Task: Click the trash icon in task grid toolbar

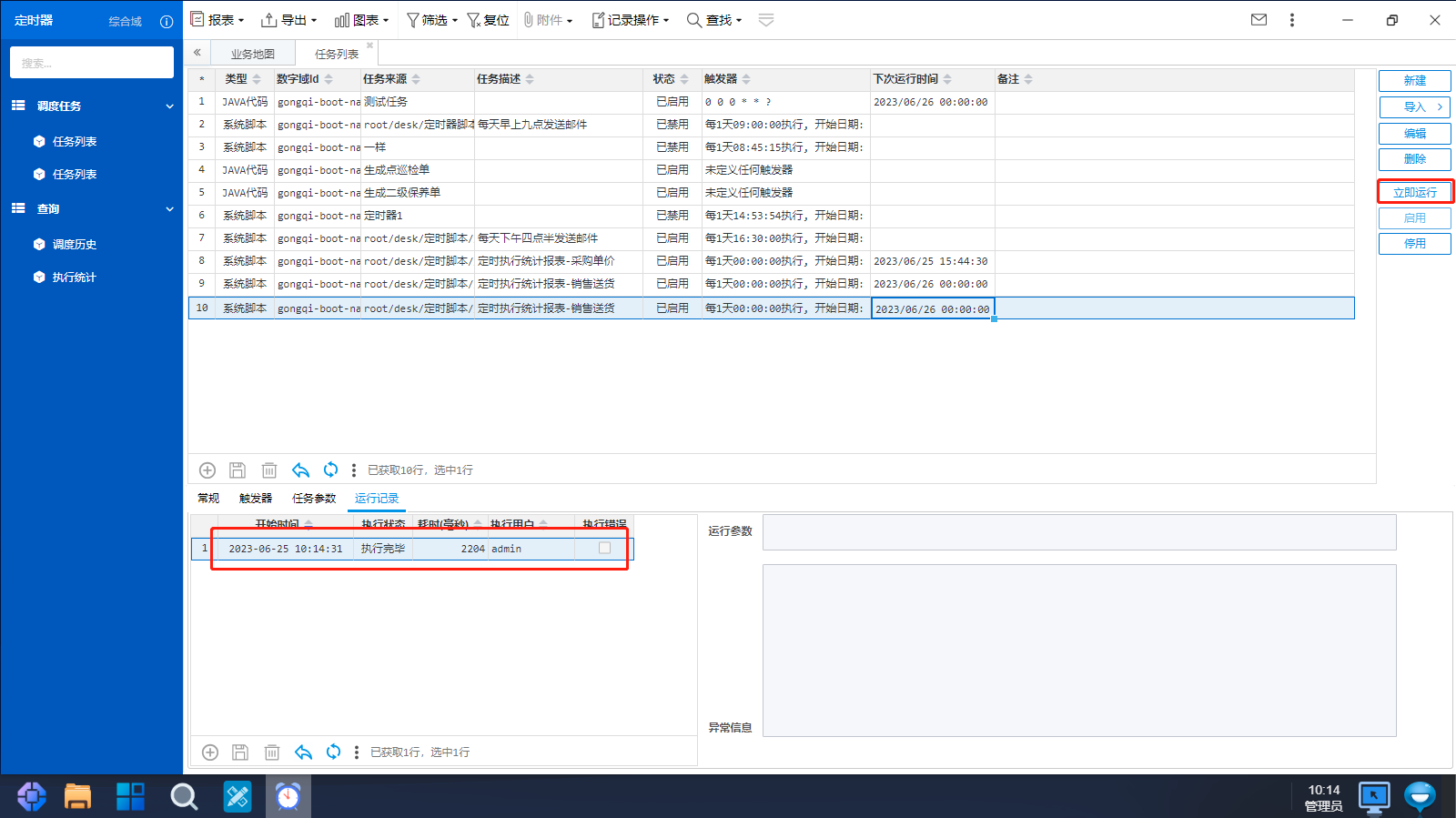Action: [x=269, y=470]
